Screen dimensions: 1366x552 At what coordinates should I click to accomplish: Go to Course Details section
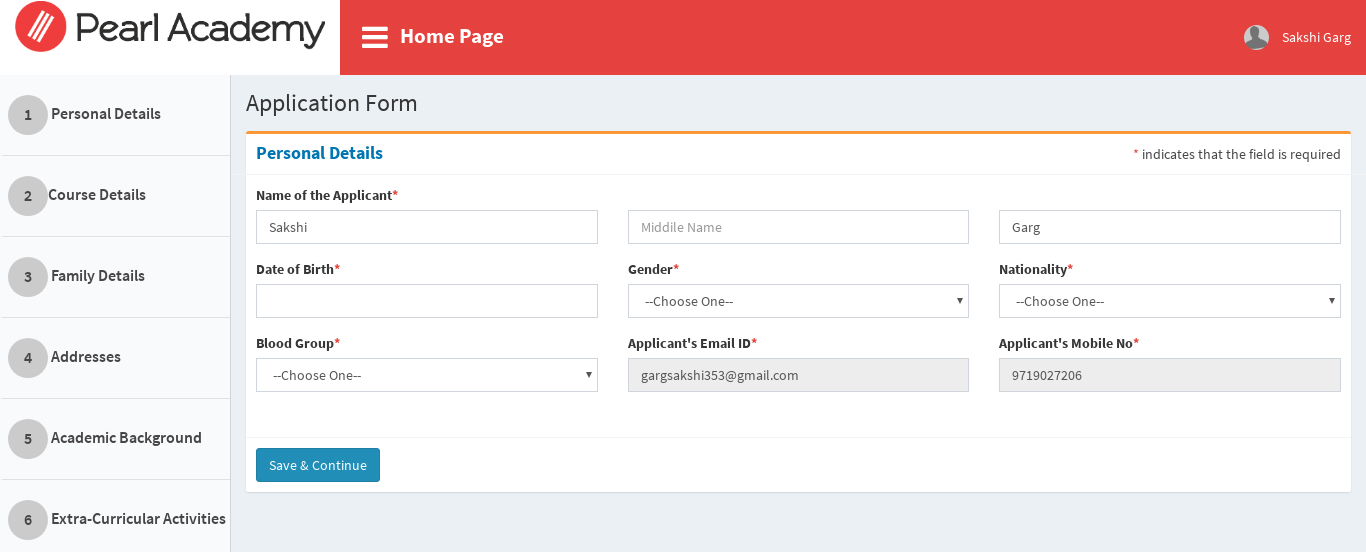click(x=97, y=195)
